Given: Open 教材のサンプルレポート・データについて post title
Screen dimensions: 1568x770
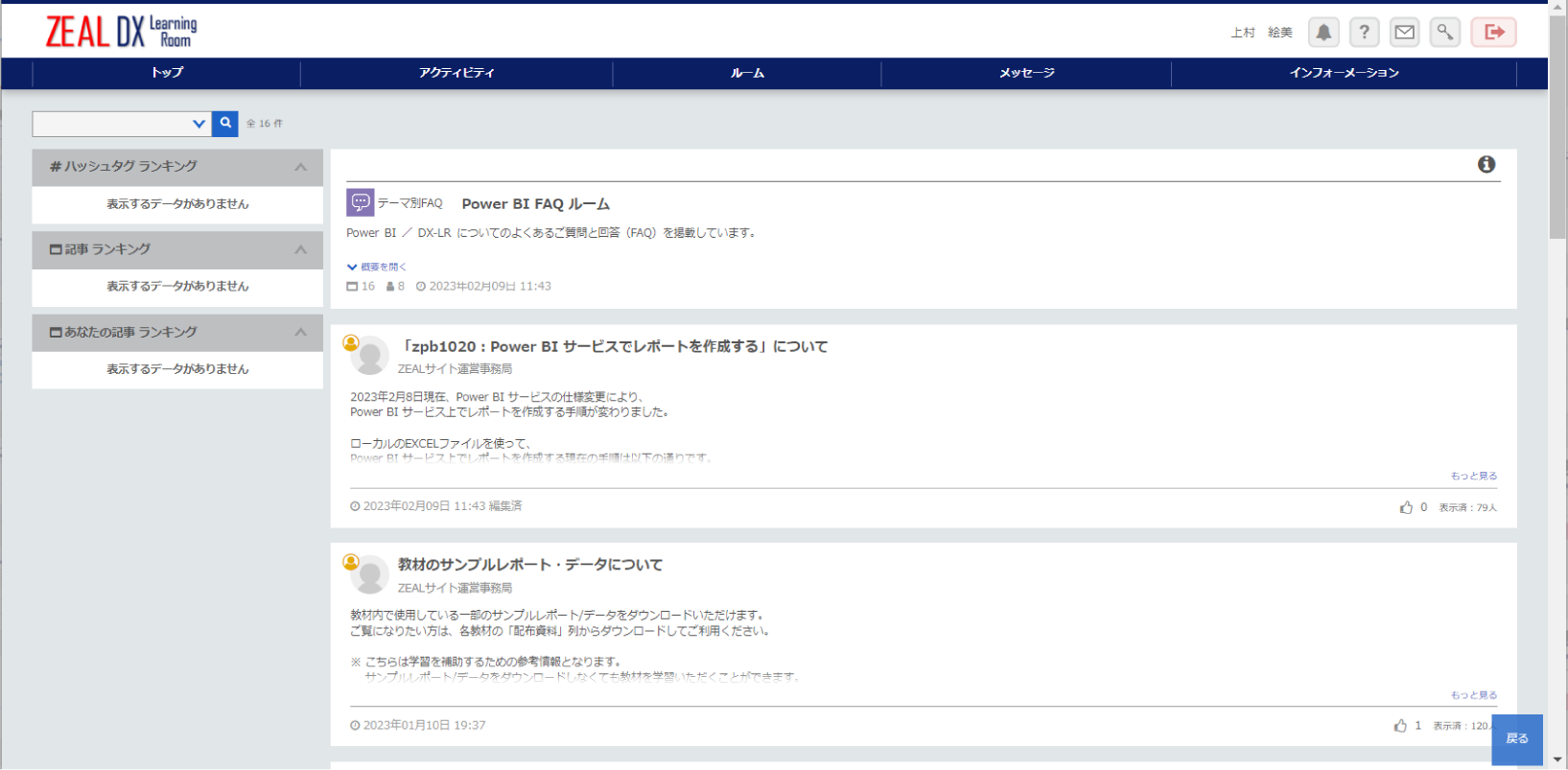Looking at the screenshot, I should click(530, 565).
